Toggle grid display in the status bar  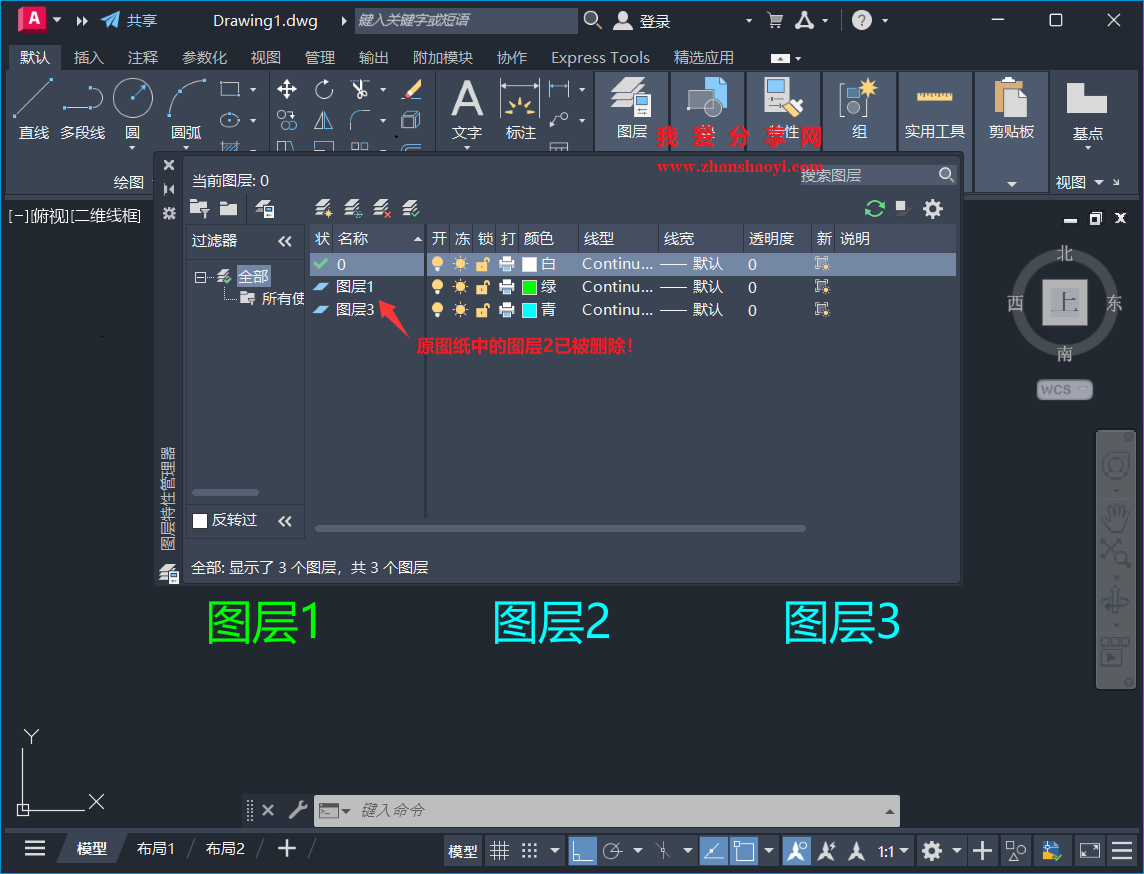pos(498,850)
